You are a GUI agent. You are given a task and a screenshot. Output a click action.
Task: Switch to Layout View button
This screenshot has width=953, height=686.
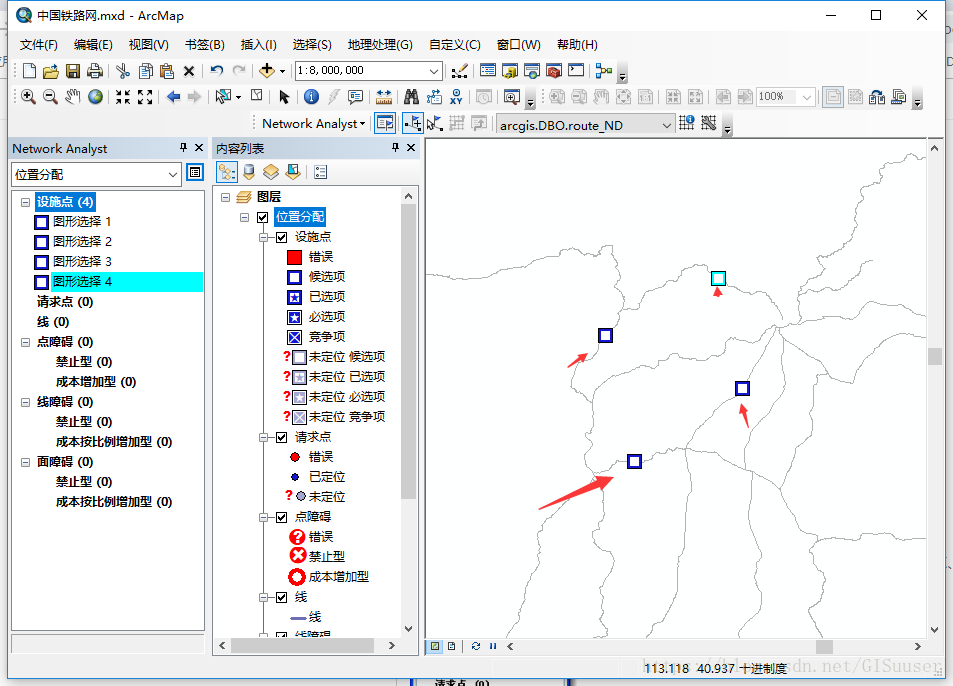click(452, 646)
